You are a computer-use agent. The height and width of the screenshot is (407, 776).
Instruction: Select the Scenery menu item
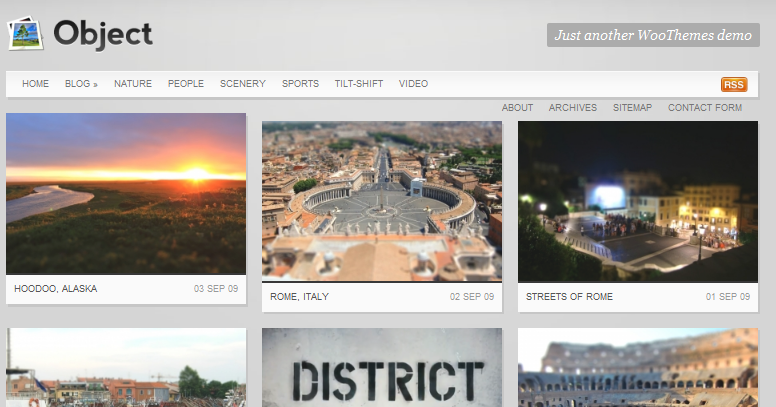[242, 84]
